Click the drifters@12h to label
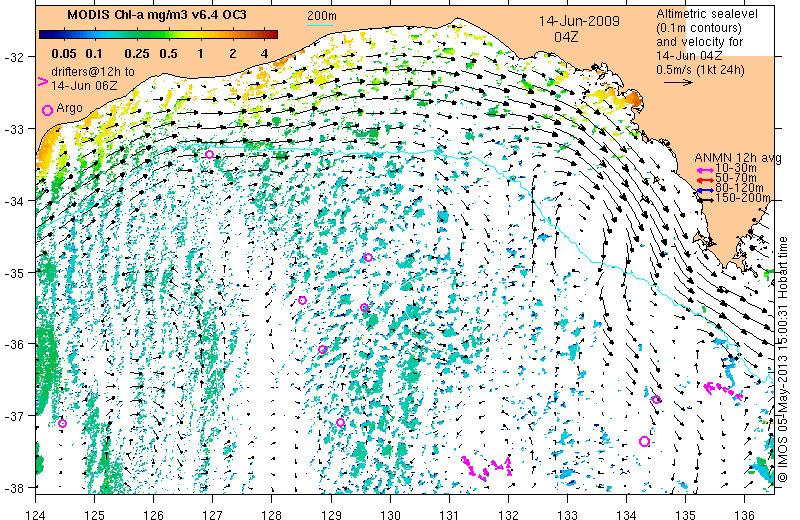 click(x=93, y=72)
